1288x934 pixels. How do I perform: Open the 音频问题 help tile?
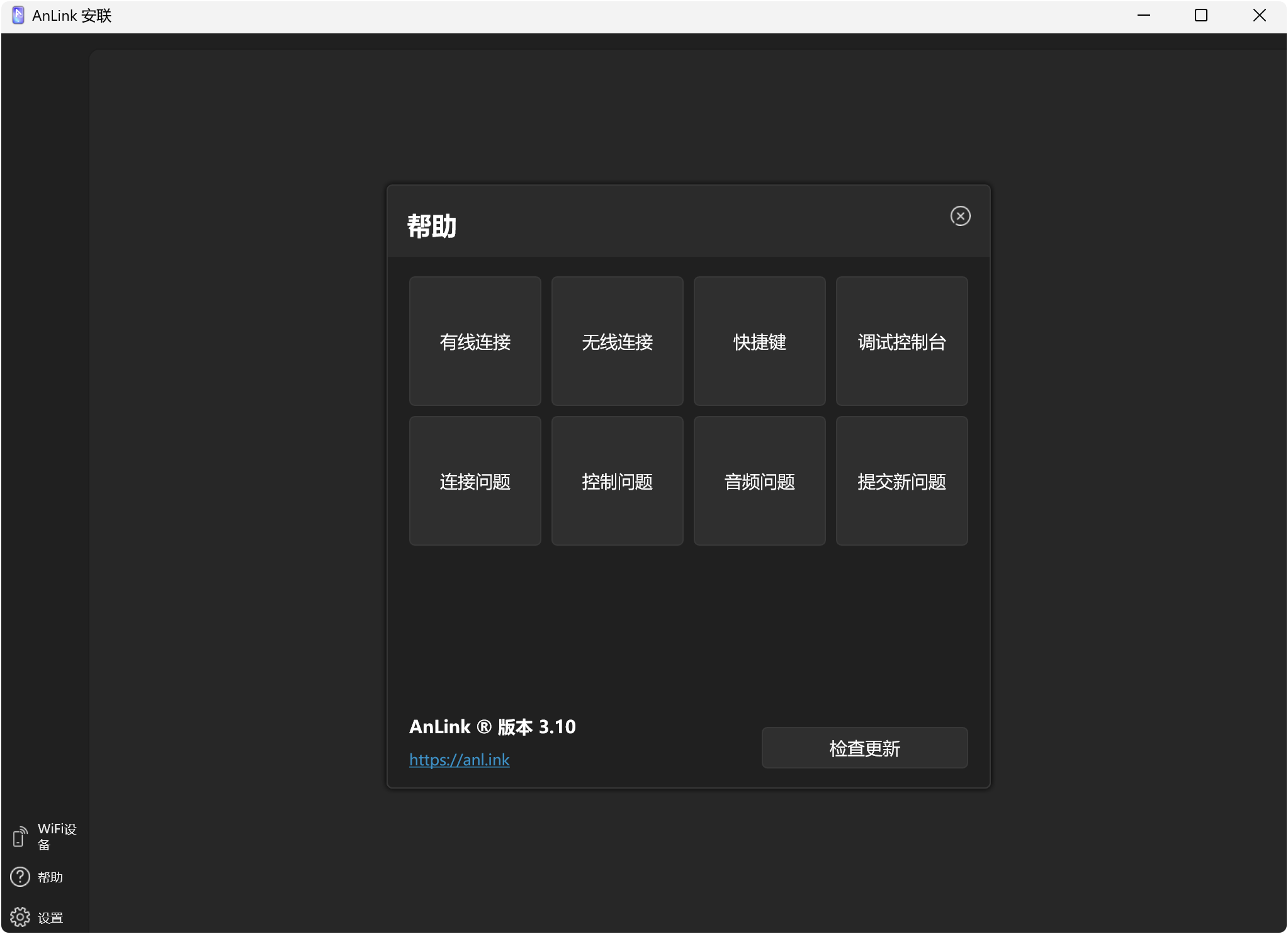tap(759, 481)
